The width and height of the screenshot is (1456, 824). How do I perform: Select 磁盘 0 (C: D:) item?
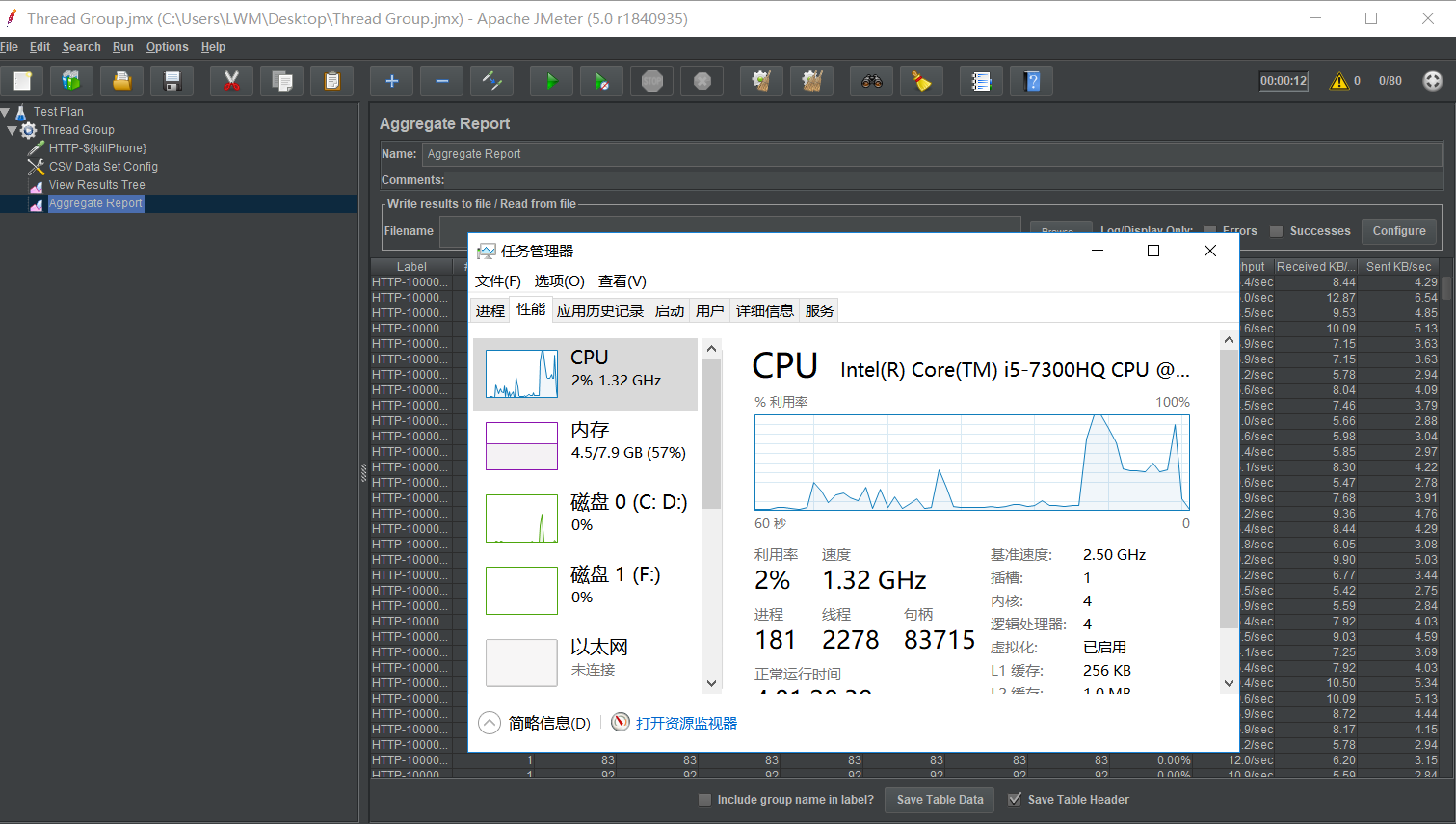tap(586, 518)
